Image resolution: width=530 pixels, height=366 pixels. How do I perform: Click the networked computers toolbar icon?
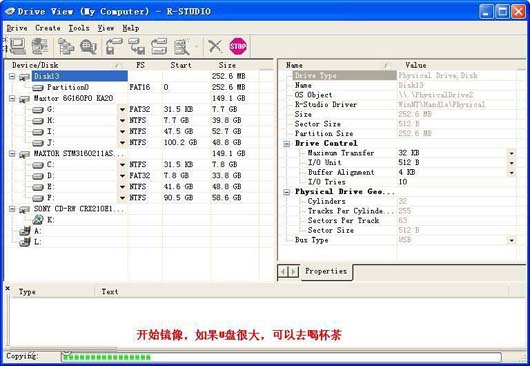pyautogui.click(x=40, y=46)
